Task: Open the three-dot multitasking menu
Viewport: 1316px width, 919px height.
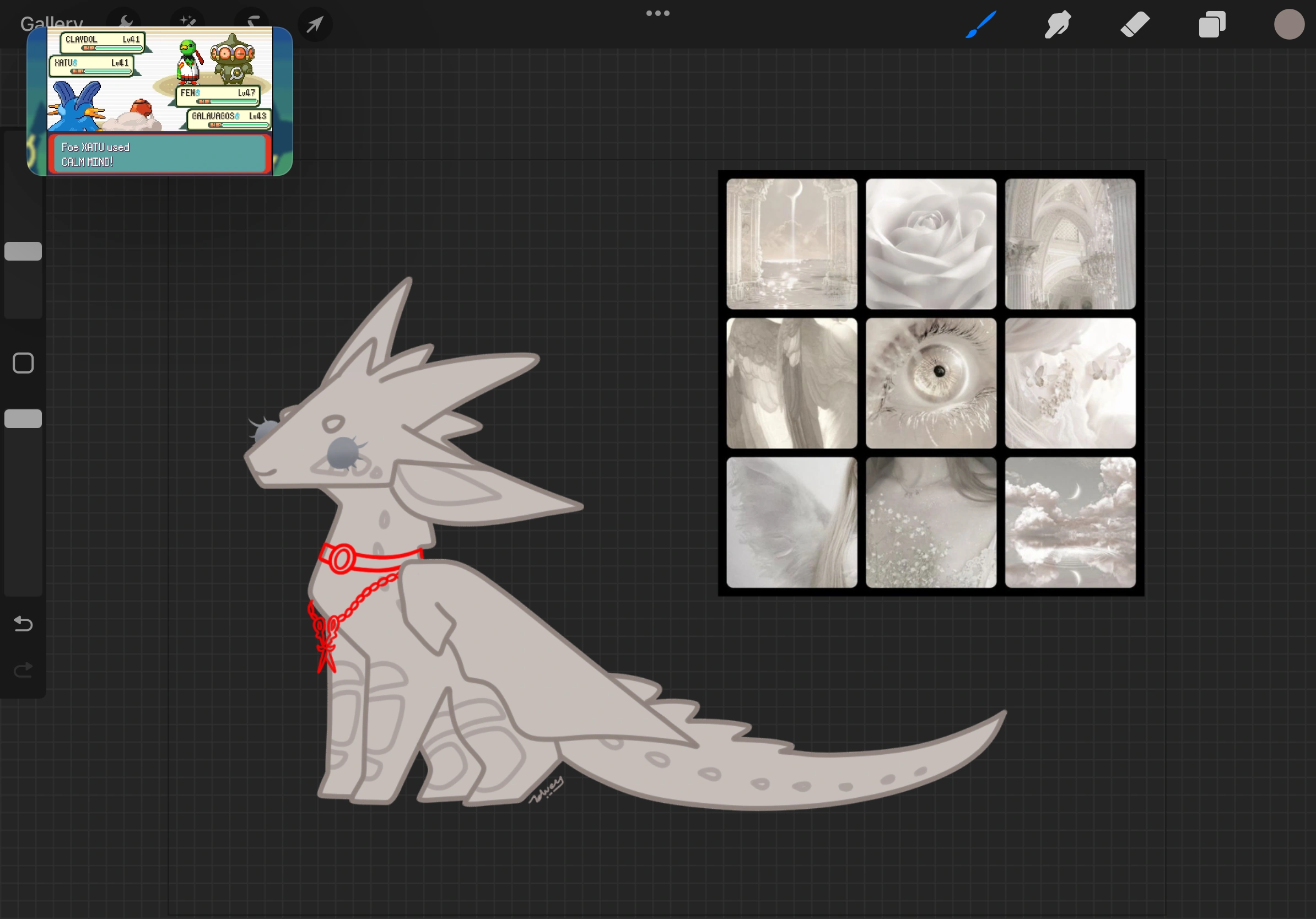Action: pos(657,13)
